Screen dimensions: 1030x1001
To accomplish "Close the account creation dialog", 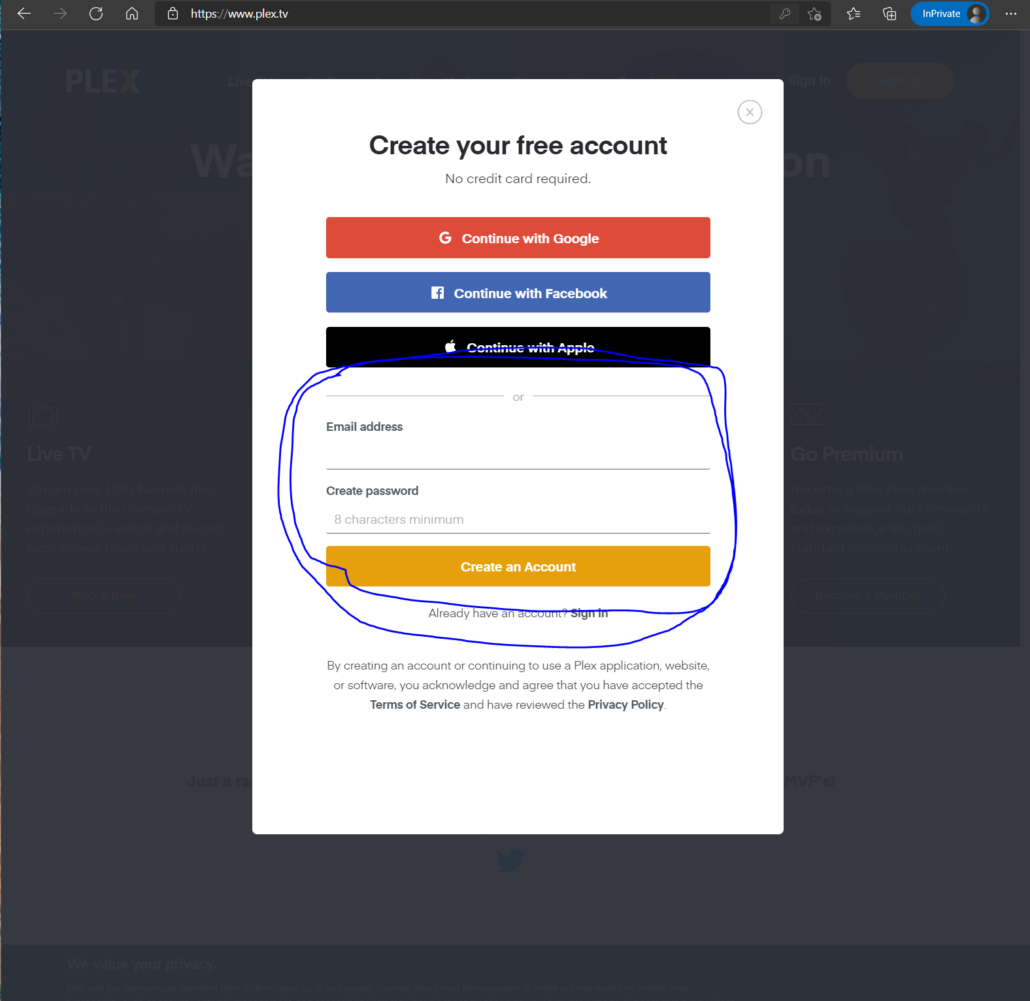I will (x=749, y=112).
